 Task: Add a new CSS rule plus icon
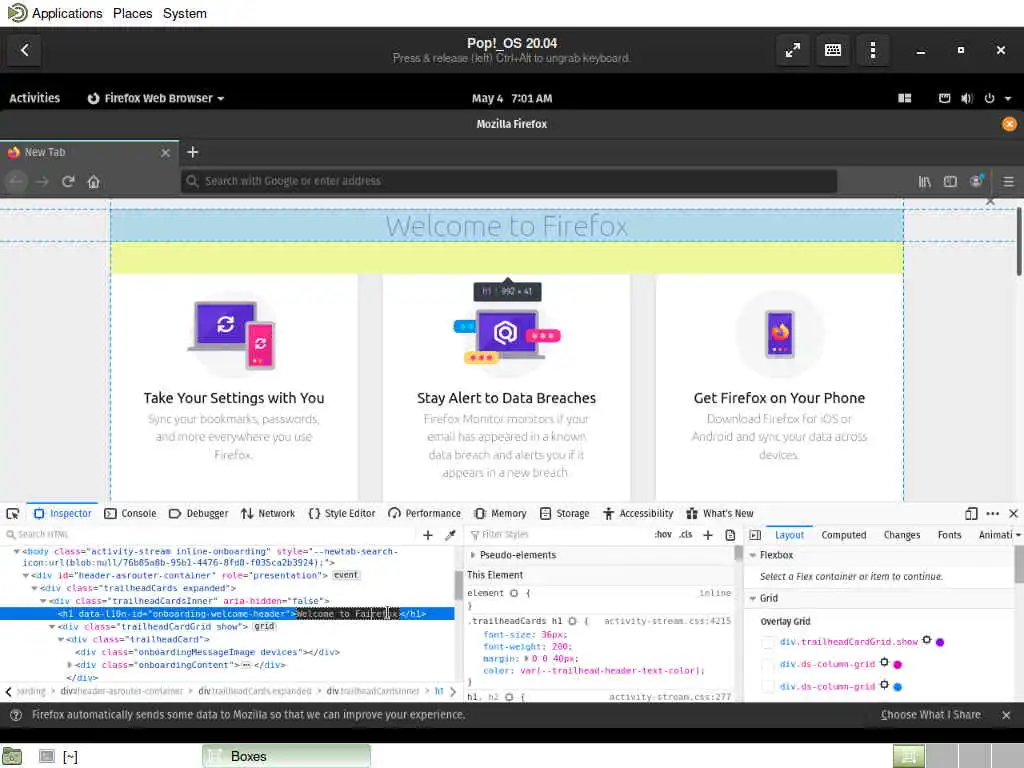(x=708, y=535)
